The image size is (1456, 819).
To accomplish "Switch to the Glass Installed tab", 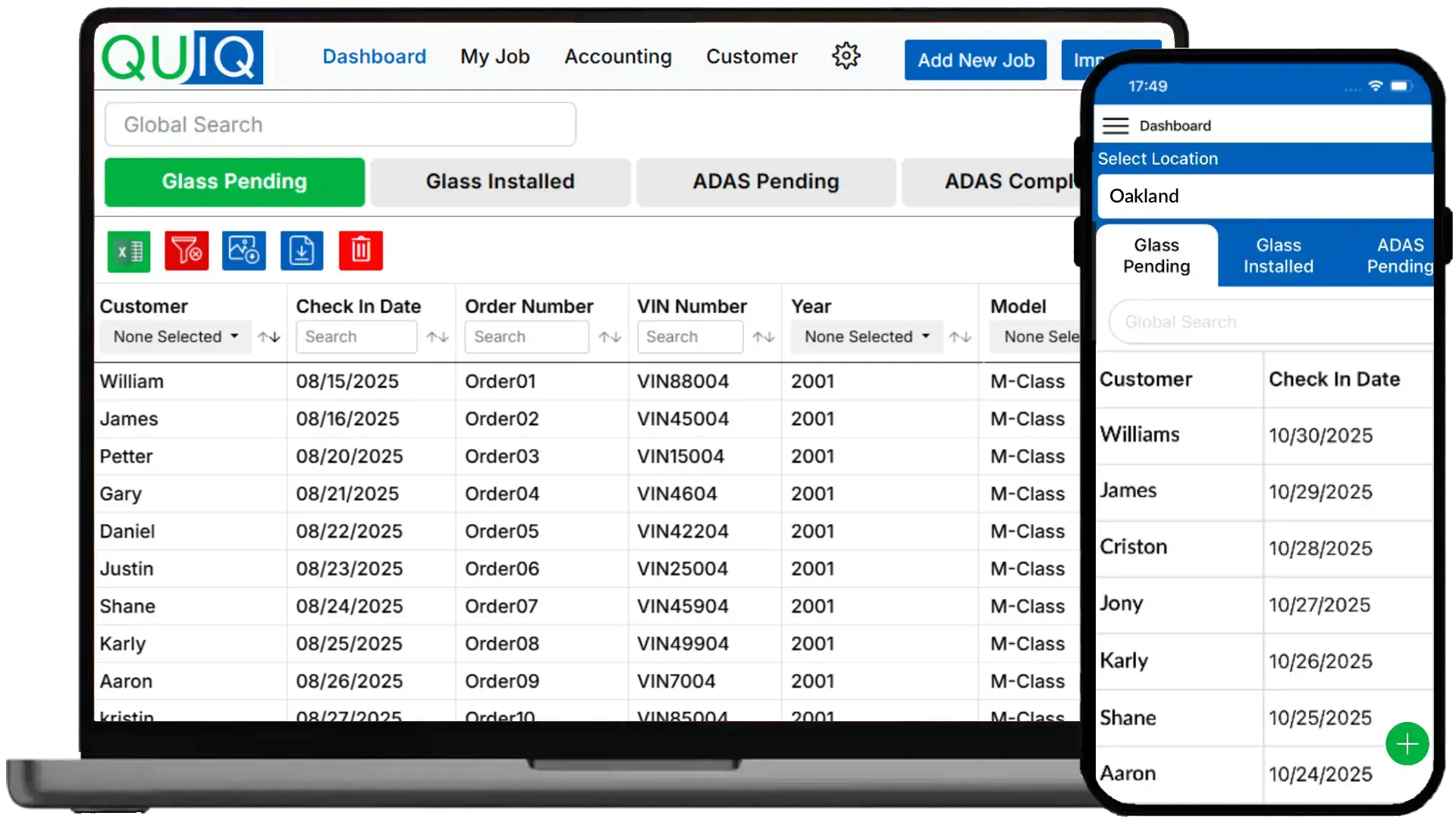I will coord(500,182).
